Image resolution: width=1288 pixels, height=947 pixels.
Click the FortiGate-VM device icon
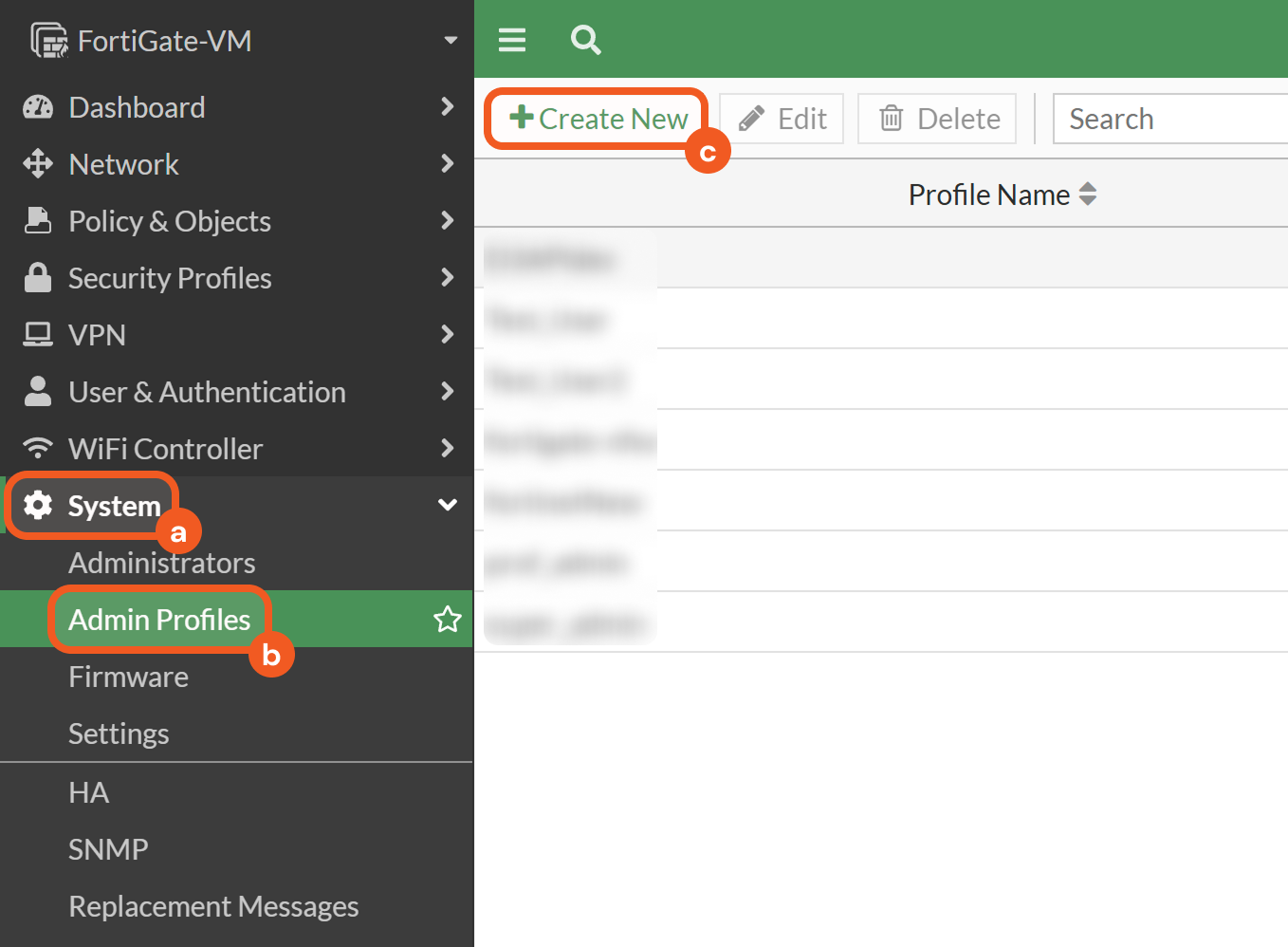[x=49, y=41]
